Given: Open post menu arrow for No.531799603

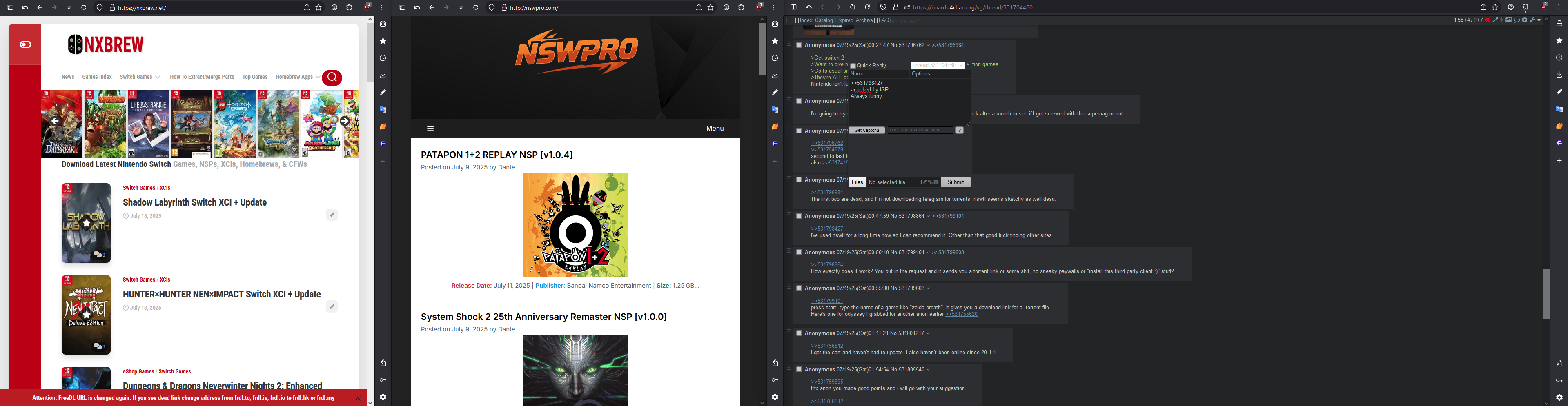Looking at the screenshot, I should tap(928, 288).
